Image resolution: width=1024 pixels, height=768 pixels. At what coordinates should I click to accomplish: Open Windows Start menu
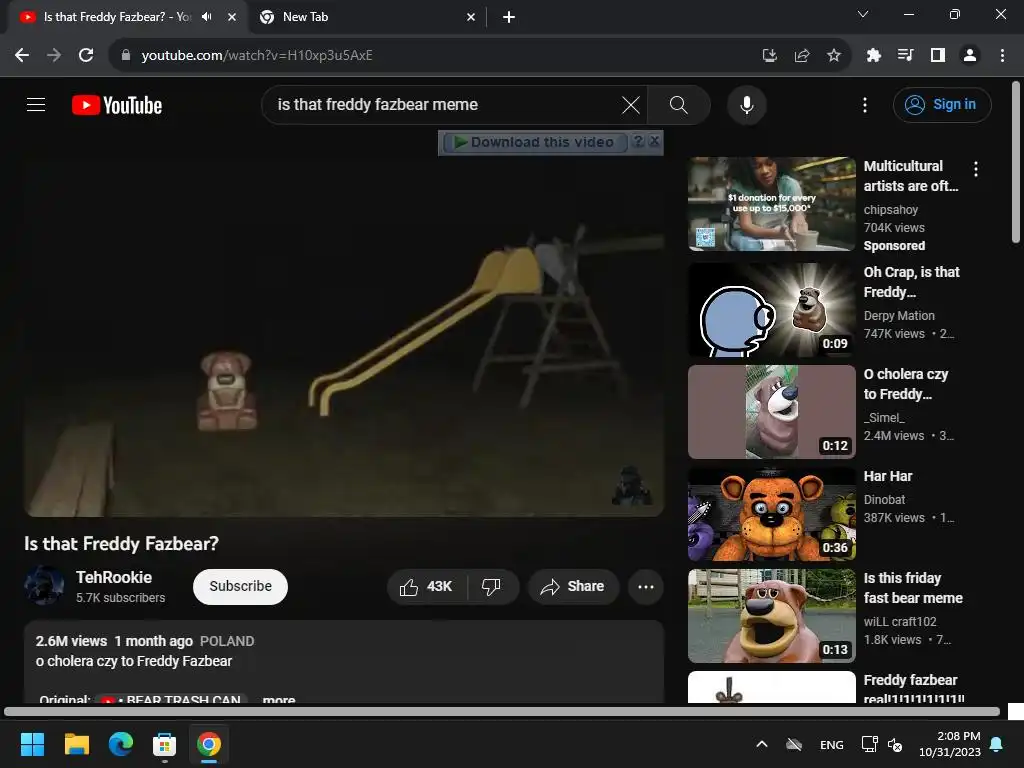coord(32,744)
